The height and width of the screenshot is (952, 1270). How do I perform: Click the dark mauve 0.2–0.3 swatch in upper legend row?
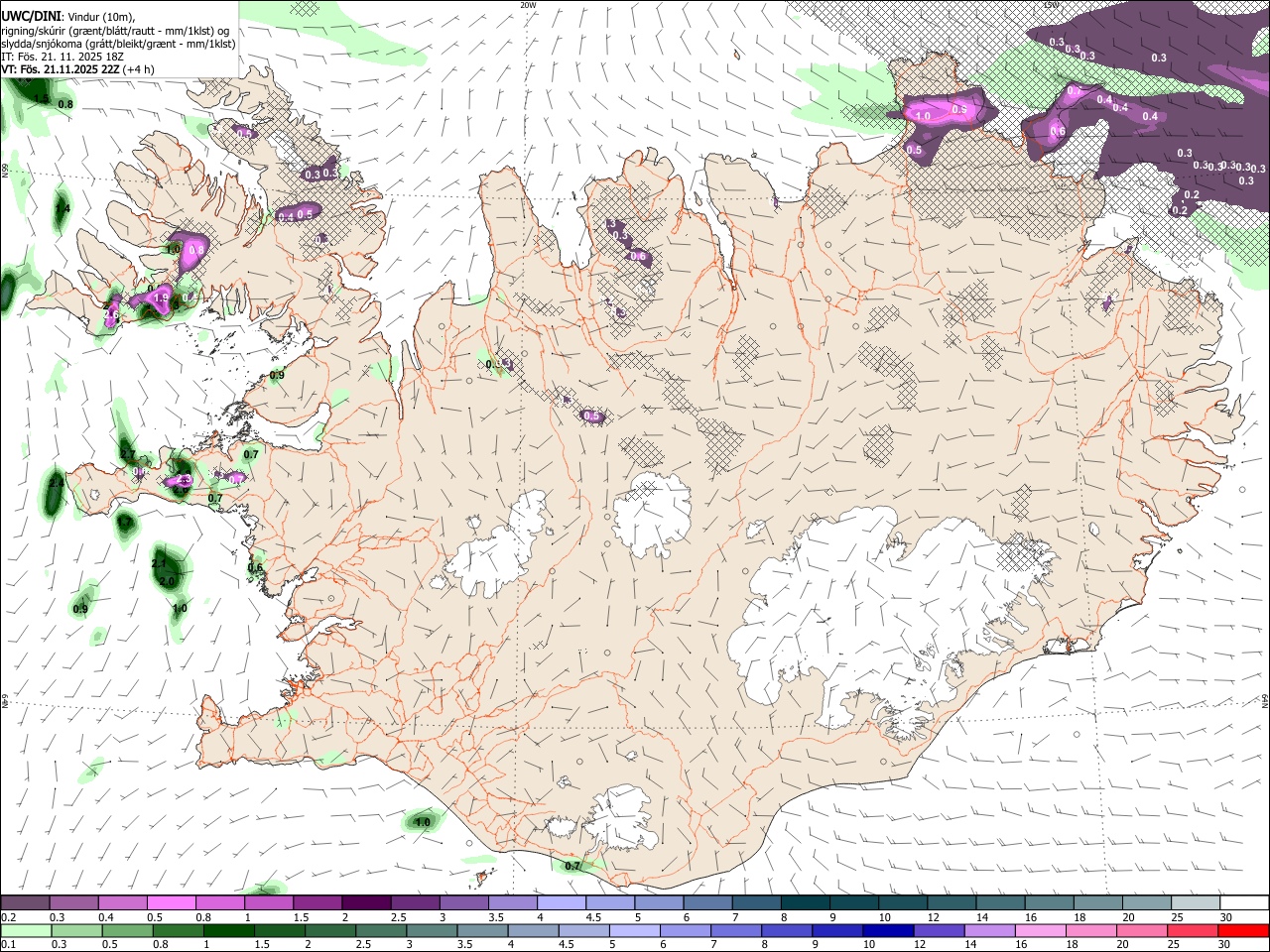[x=25, y=903]
